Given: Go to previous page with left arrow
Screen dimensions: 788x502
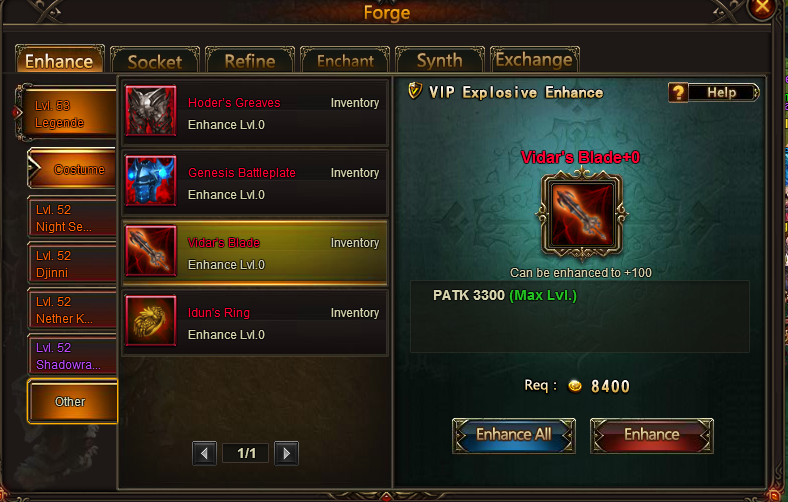Looking at the screenshot, I should (x=204, y=453).
